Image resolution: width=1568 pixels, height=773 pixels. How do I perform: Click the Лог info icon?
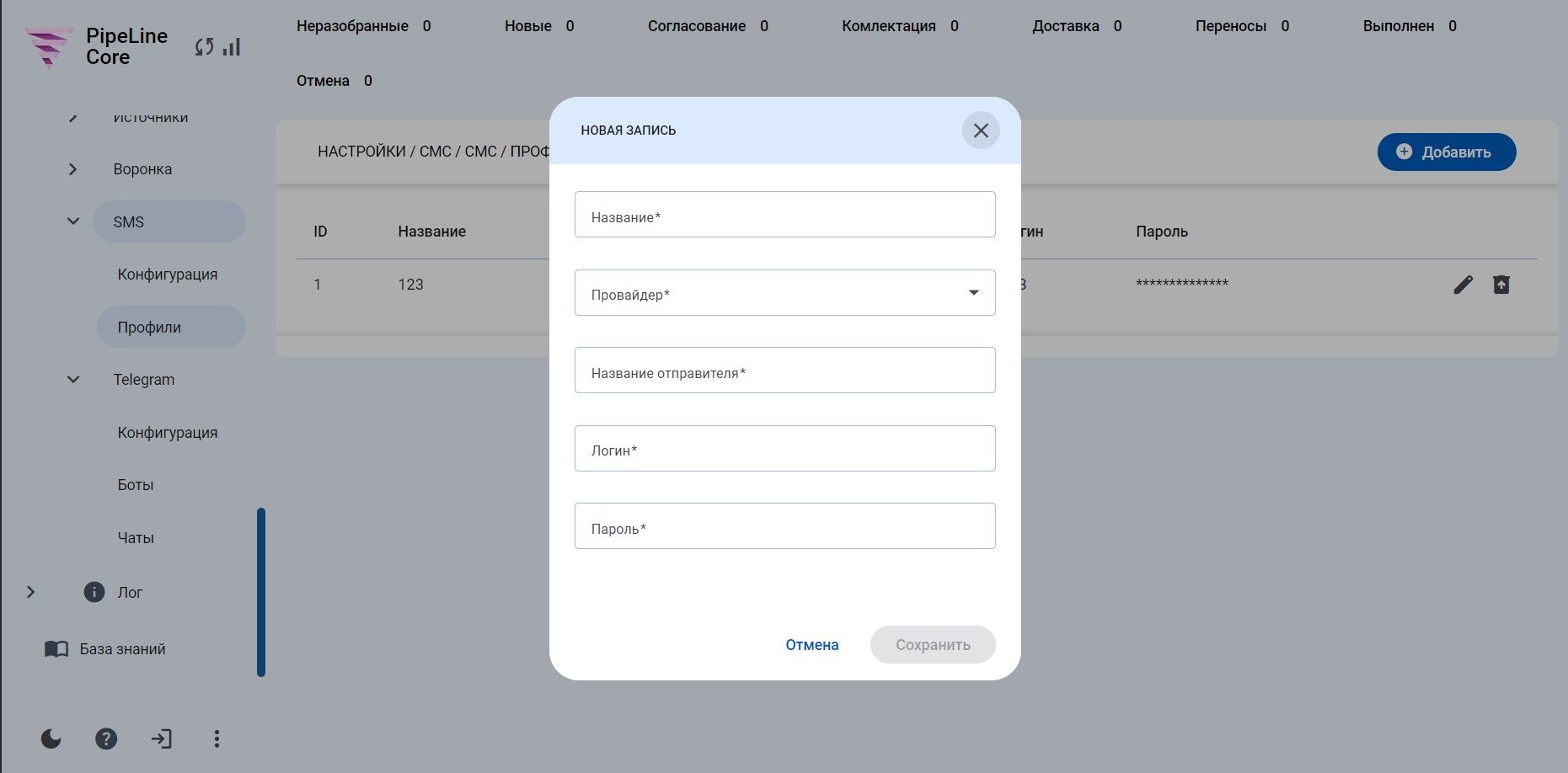94,592
